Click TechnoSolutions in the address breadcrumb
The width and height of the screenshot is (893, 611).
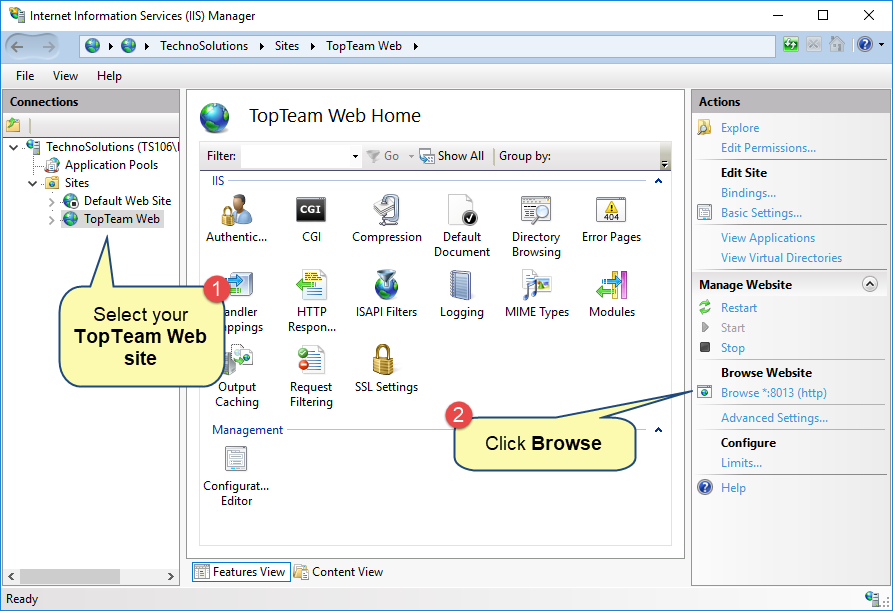point(204,46)
